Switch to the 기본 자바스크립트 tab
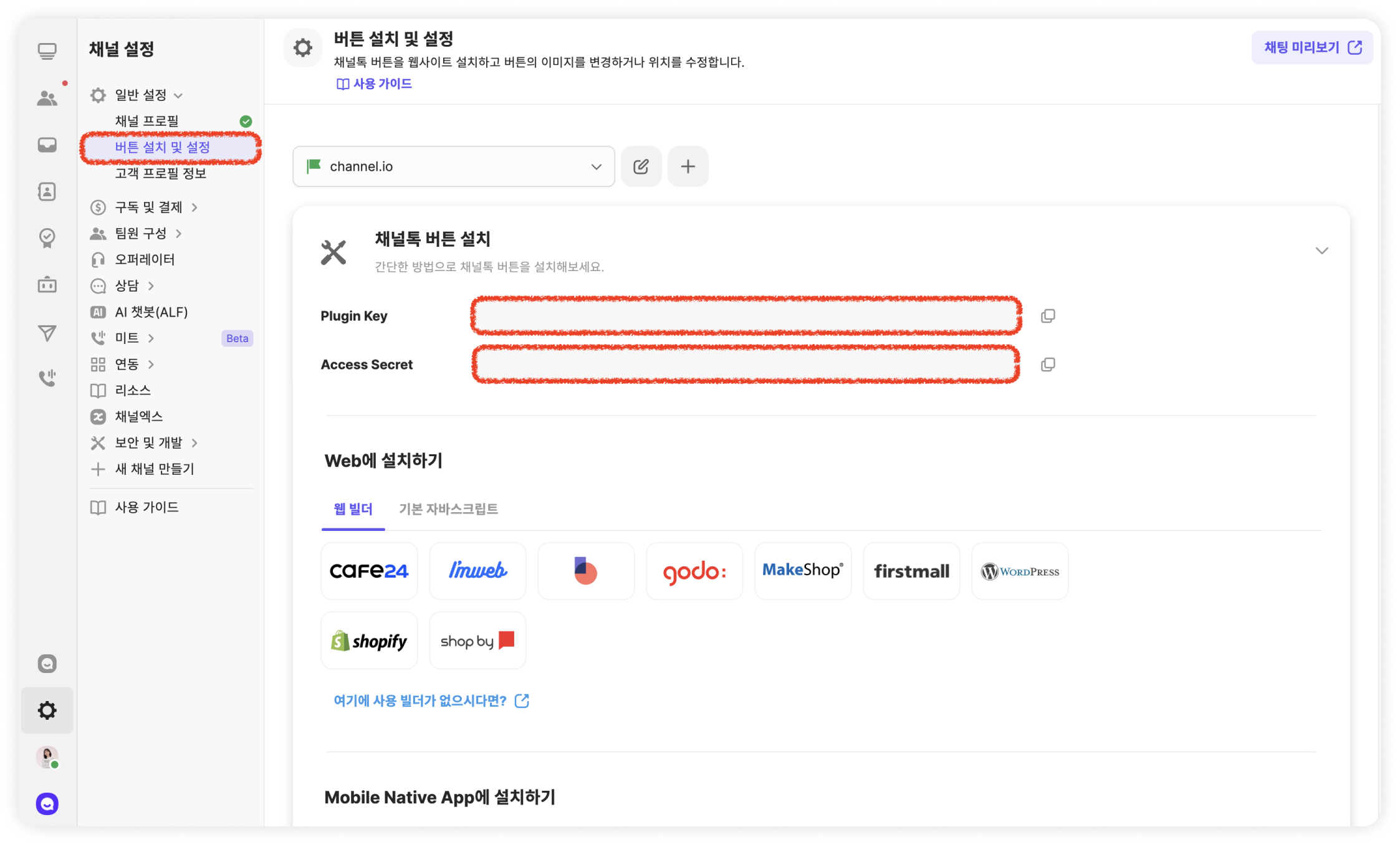 pyautogui.click(x=448, y=509)
